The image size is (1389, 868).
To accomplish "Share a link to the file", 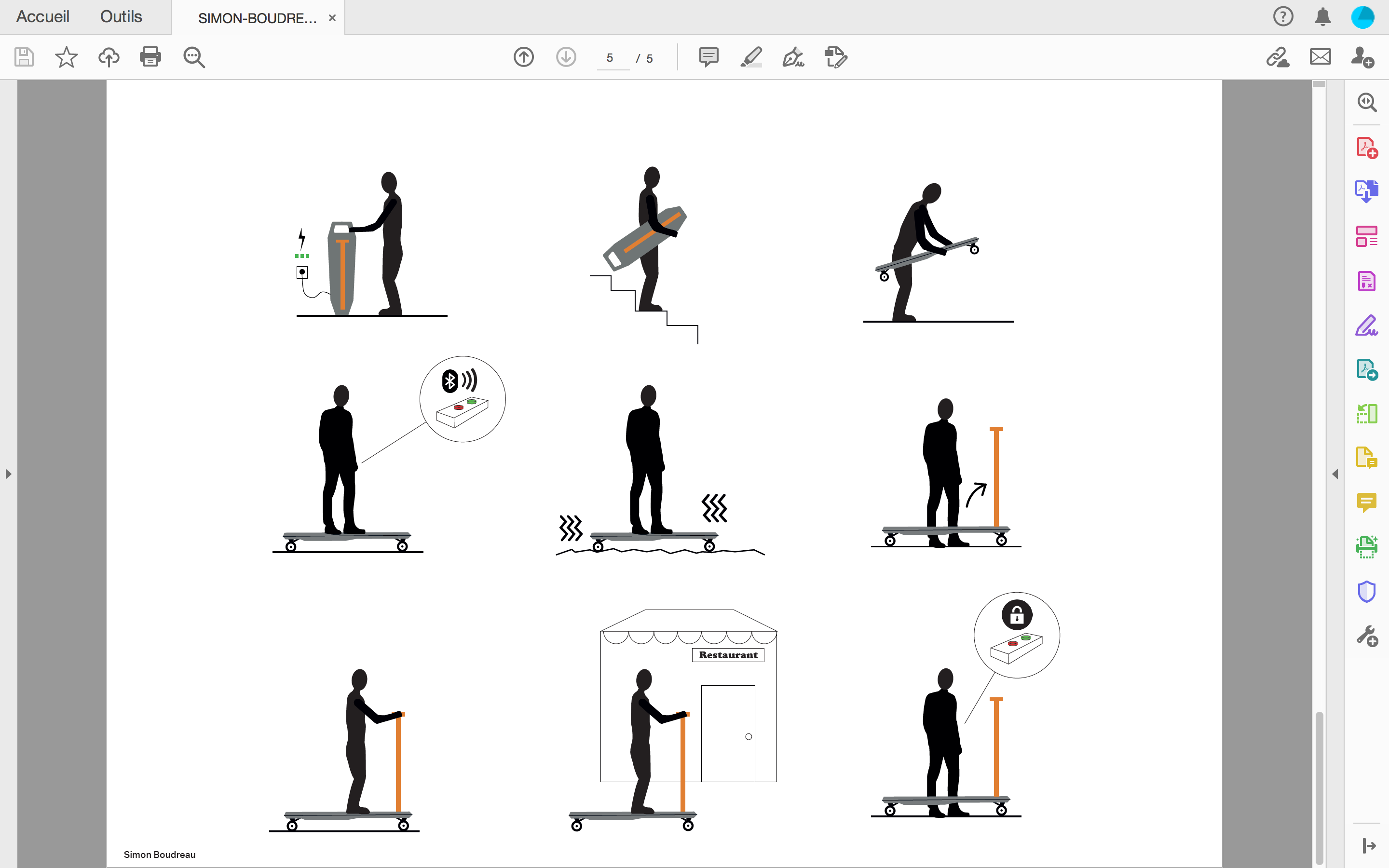I will pos(1278,57).
